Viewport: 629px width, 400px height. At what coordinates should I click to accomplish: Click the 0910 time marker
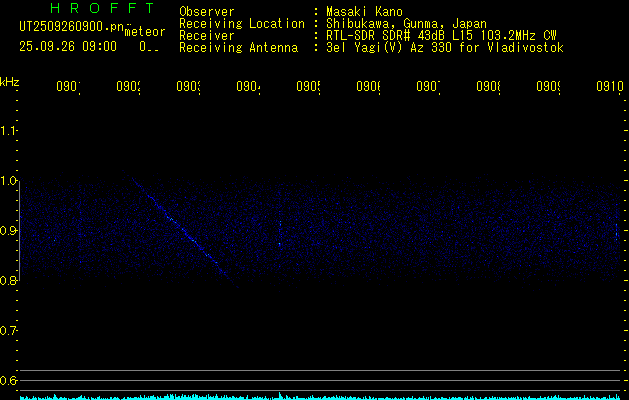pos(610,86)
